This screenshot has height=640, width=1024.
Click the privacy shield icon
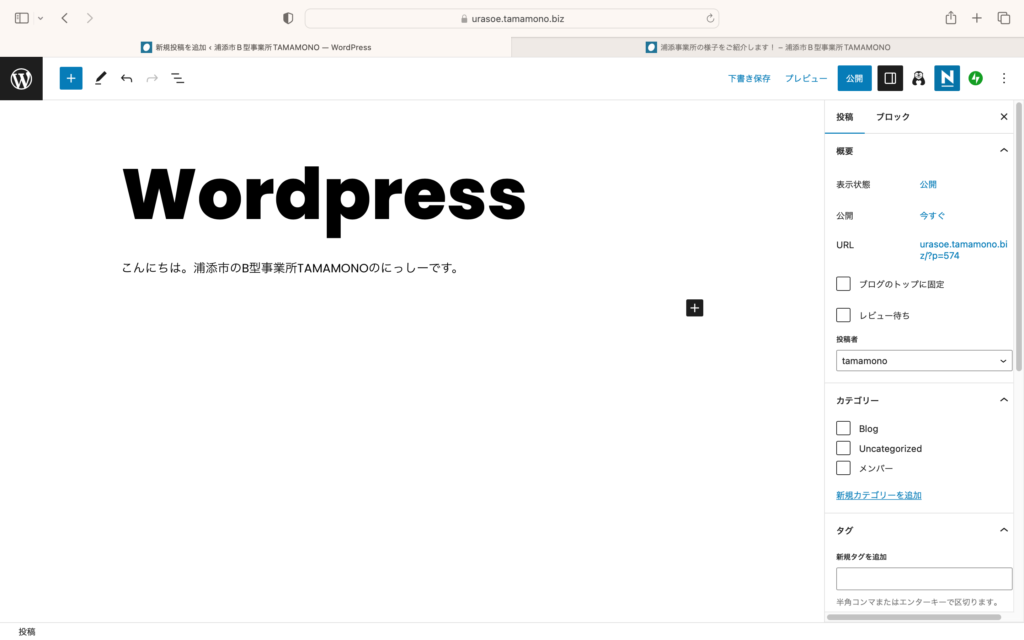[x=288, y=18]
